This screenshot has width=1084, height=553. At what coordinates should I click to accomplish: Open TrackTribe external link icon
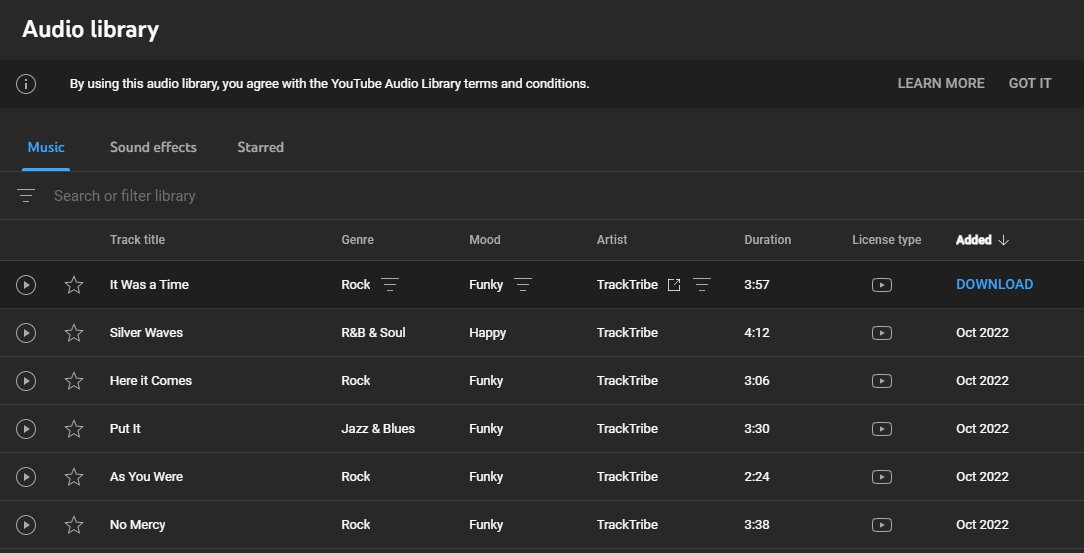pyautogui.click(x=674, y=285)
